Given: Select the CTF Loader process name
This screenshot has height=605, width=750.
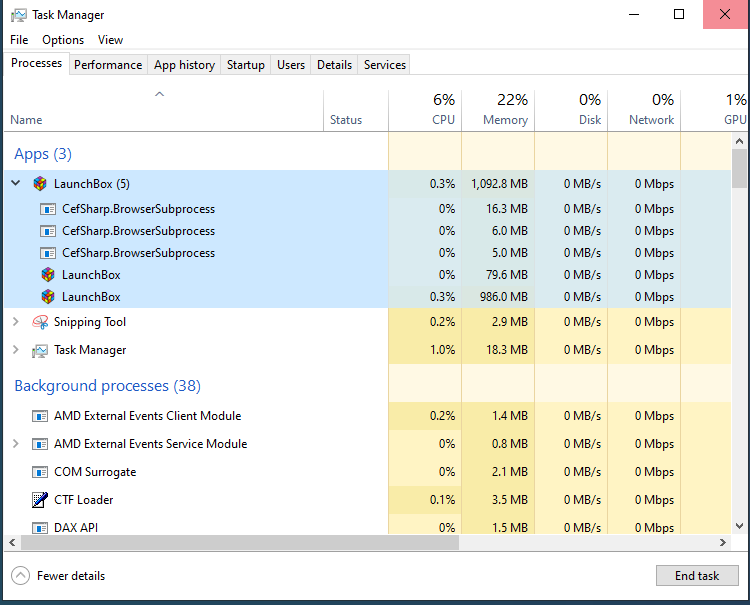Looking at the screenshot, I should click(84, 500).
